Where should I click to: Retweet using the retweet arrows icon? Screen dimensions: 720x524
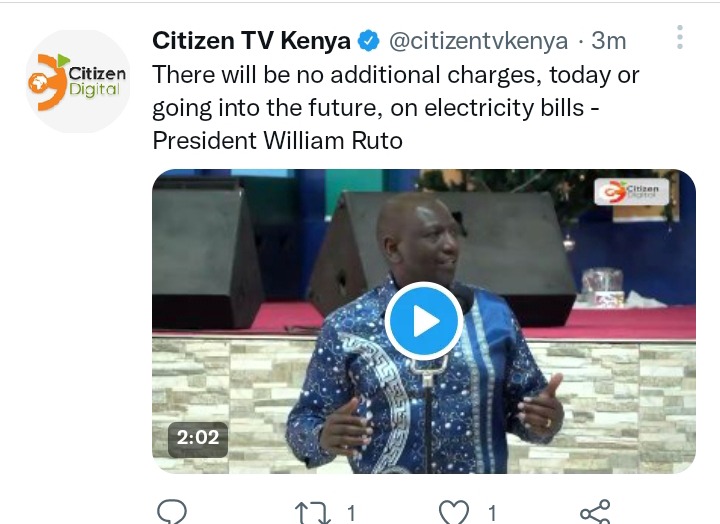tap(313, 513)
